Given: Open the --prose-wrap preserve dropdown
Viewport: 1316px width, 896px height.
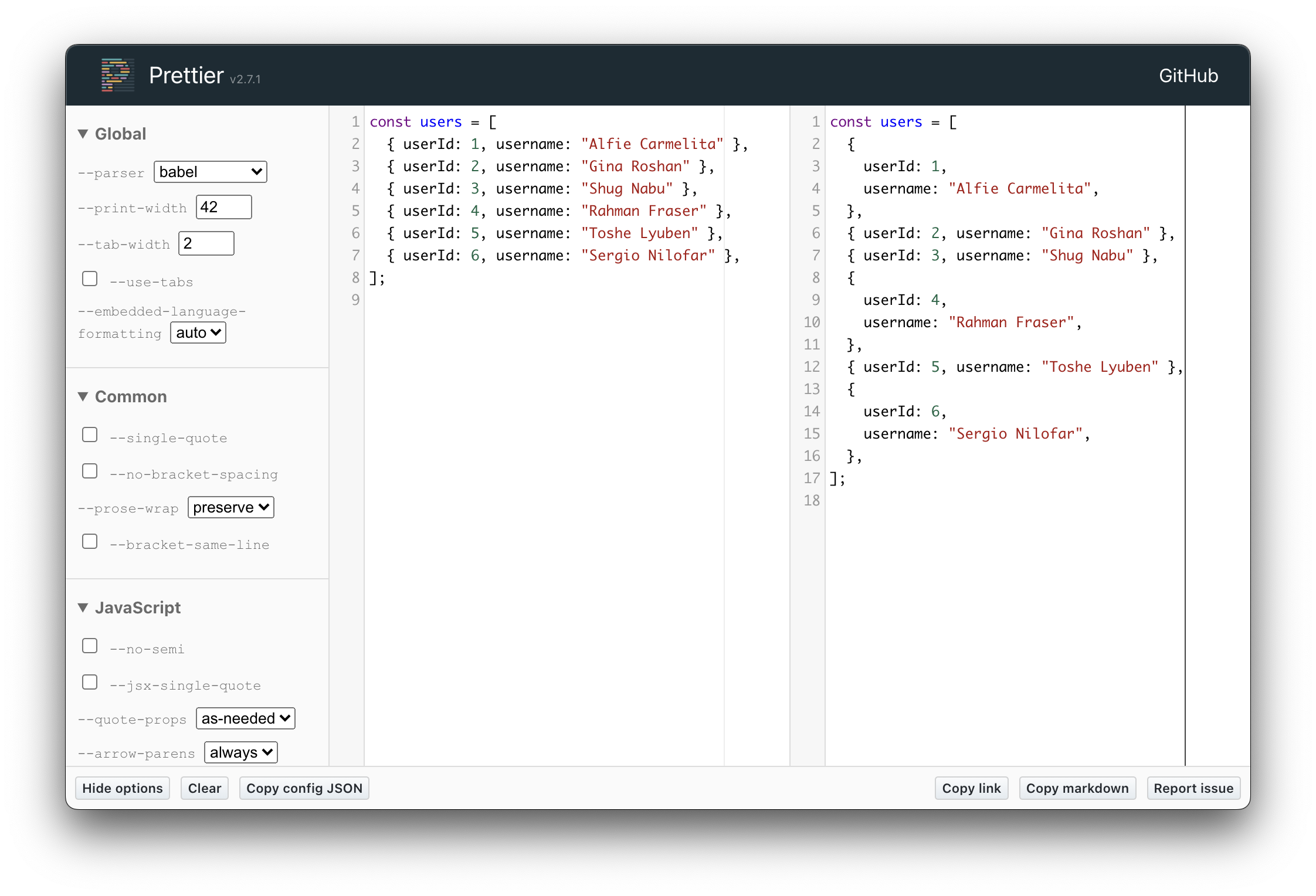Looking at the screenshot, I should 230,507.
